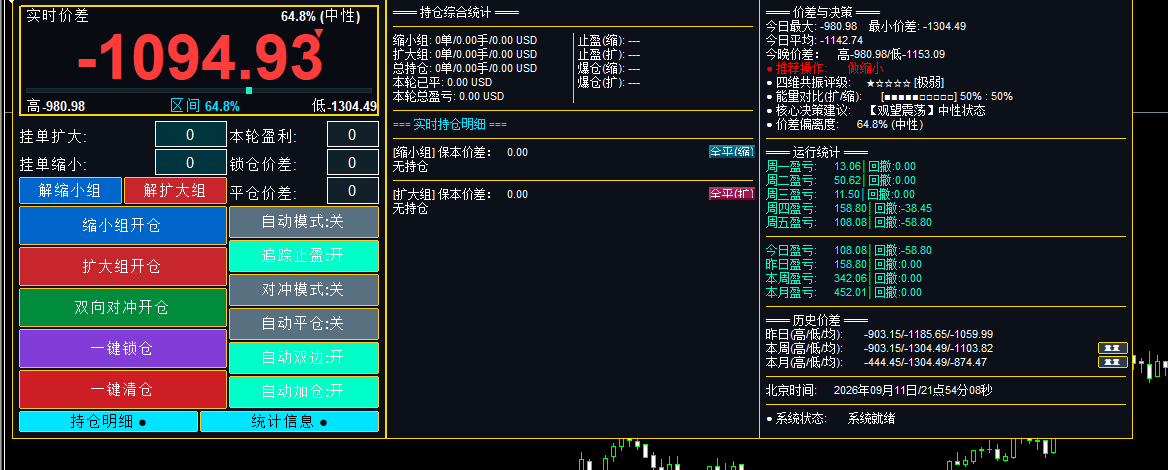The height and width of the screenshot is (470, 1168).
Task: Click the 扩大组: 0单/0.00手/0.00 USD row
Action: tap(465, 54)
